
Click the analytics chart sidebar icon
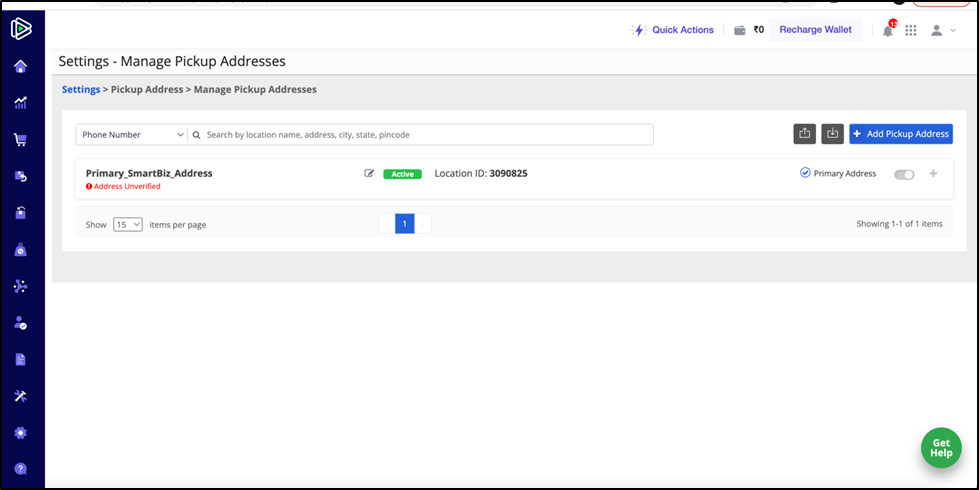click(20, 103)
